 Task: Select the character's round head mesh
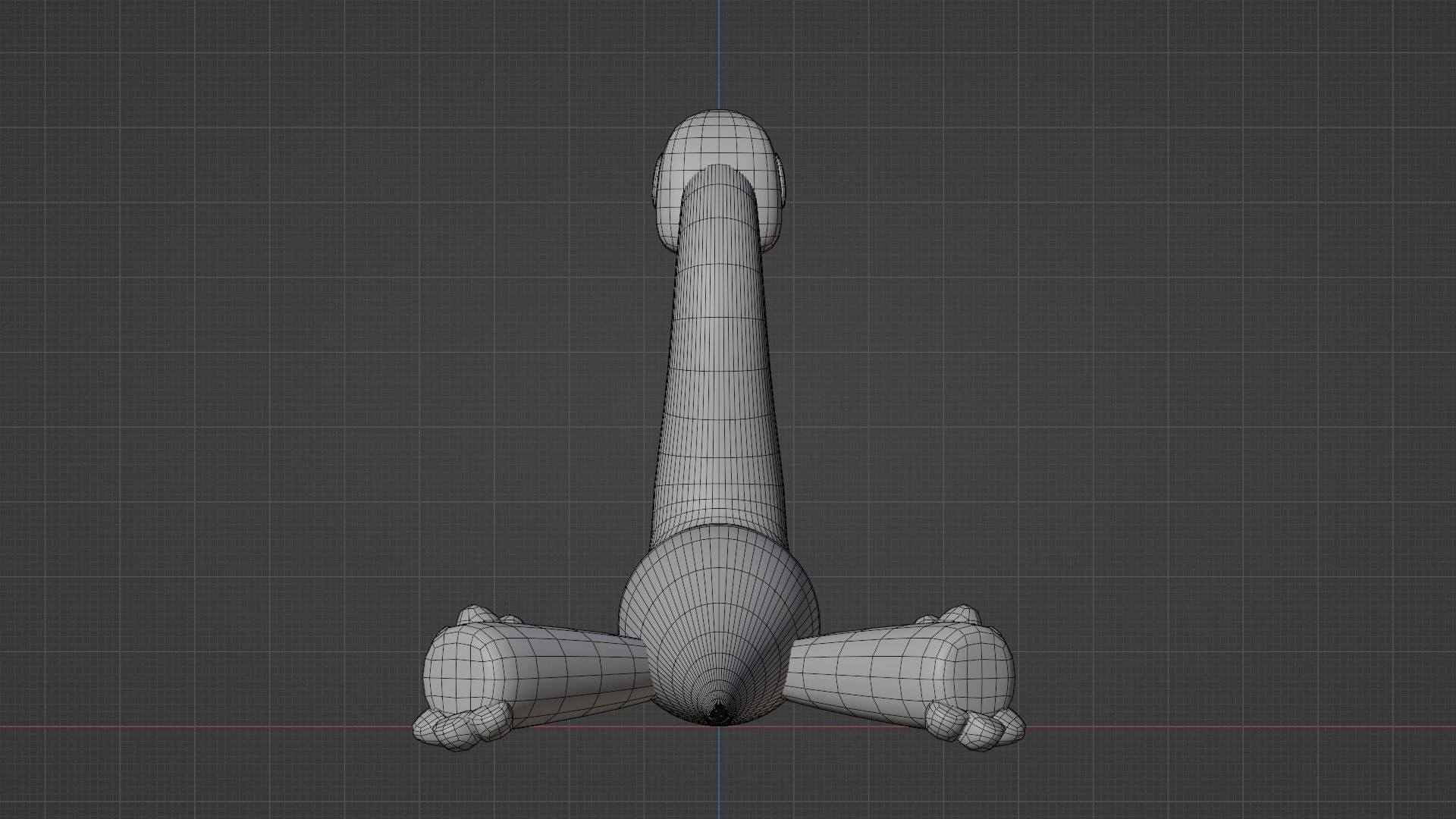[x=719, y=141]
